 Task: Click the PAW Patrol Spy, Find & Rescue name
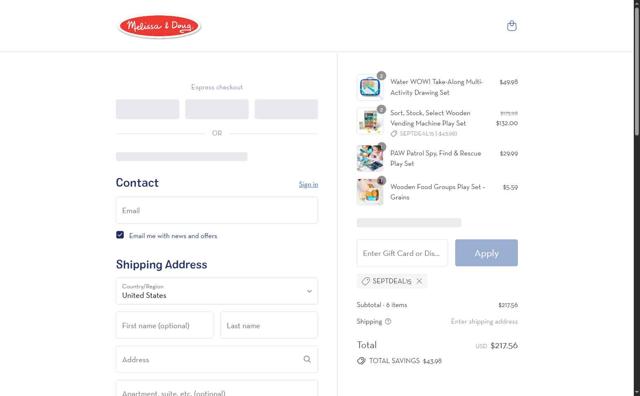point(436,158)
